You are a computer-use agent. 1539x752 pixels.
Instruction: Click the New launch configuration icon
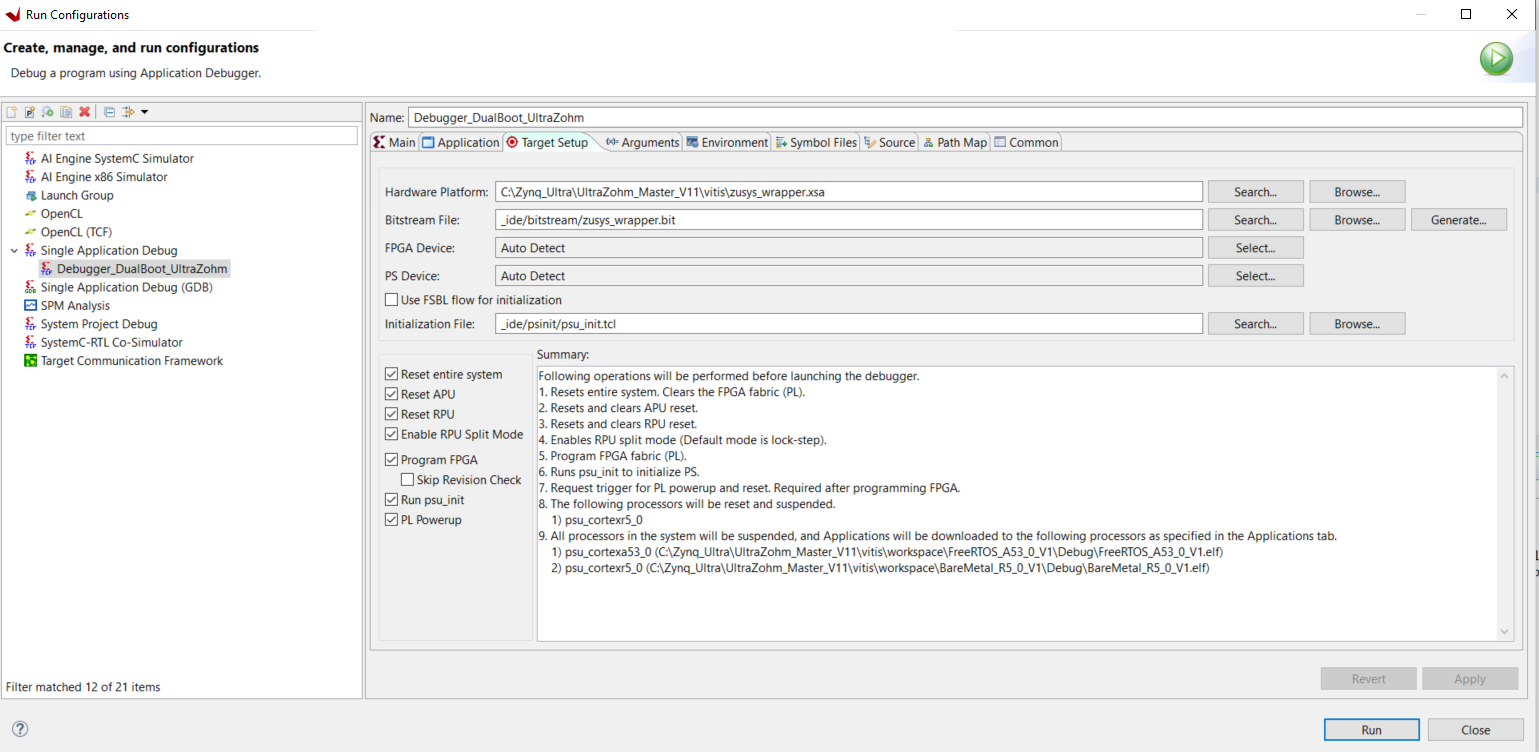click(12, 112)
